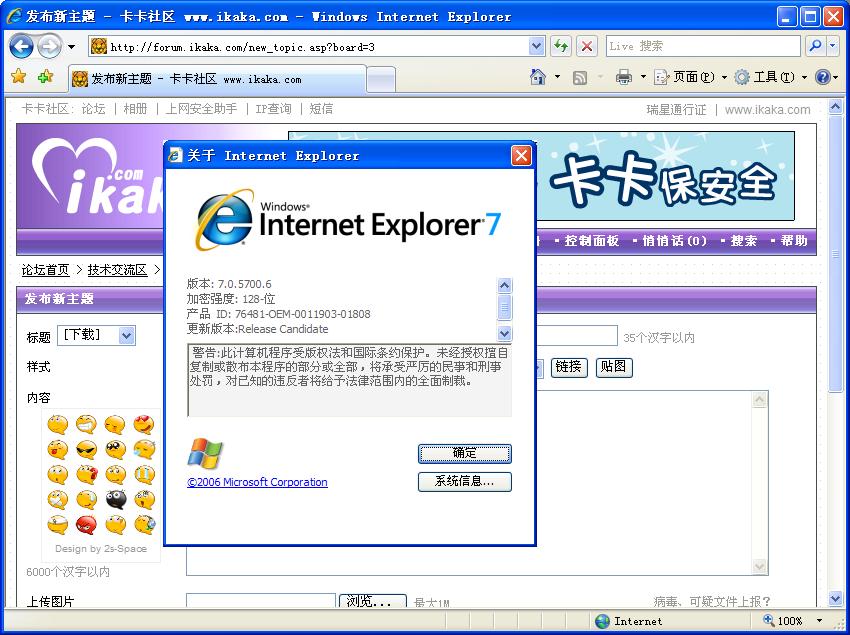Viewport: 850px width, 635px height.
Task: Open the 页面(P) dropdown arrow
Action: (724, 78)
